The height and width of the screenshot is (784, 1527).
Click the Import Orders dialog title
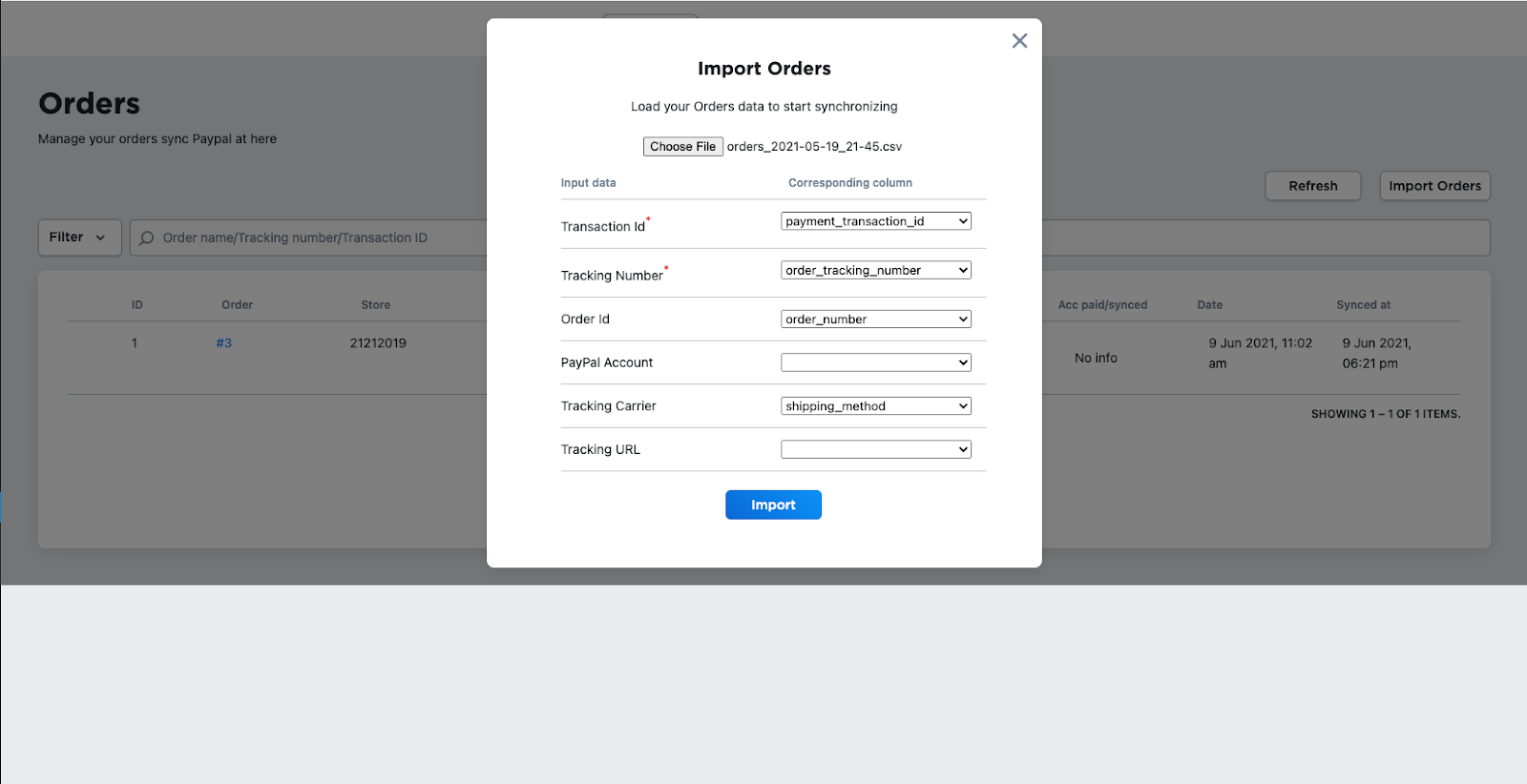[764, 69]
